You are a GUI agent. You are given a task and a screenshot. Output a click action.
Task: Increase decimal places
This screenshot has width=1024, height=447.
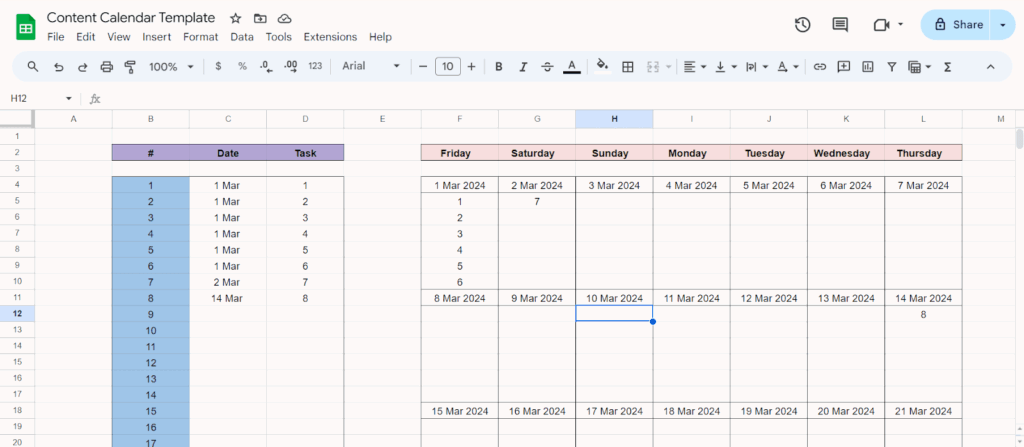click(291, 67)
